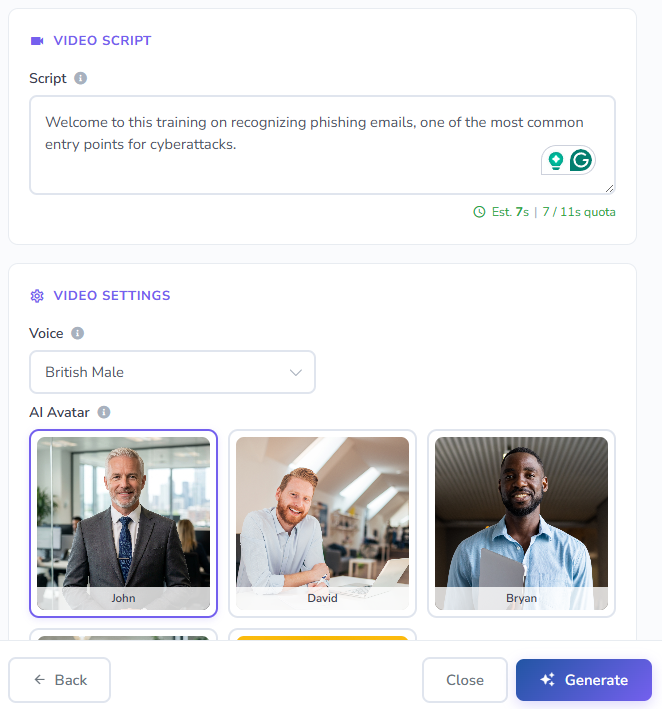Click the clock icon beside estimated time

pos(479,212)
